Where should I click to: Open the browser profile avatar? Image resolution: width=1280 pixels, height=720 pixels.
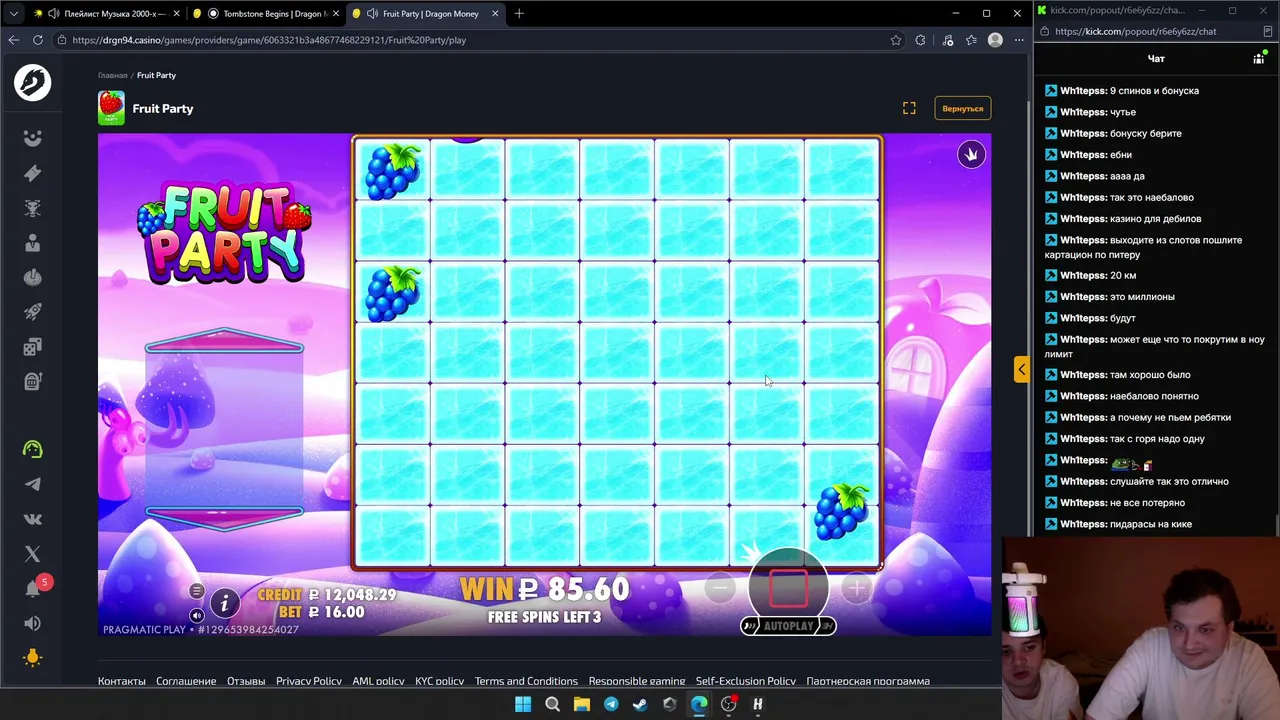[x=995, y=40]
